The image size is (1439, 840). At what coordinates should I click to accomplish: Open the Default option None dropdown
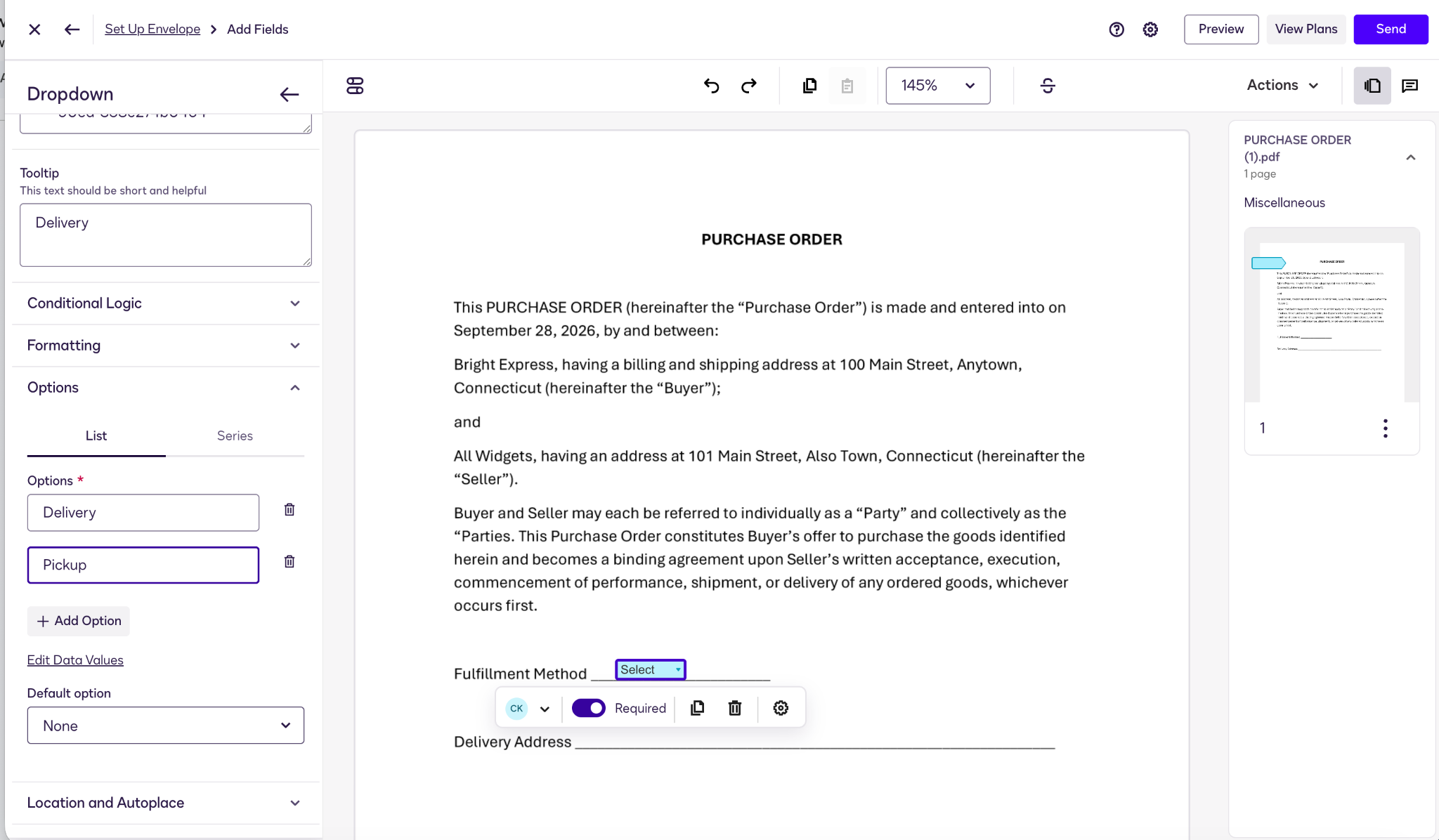coord(166,726)
